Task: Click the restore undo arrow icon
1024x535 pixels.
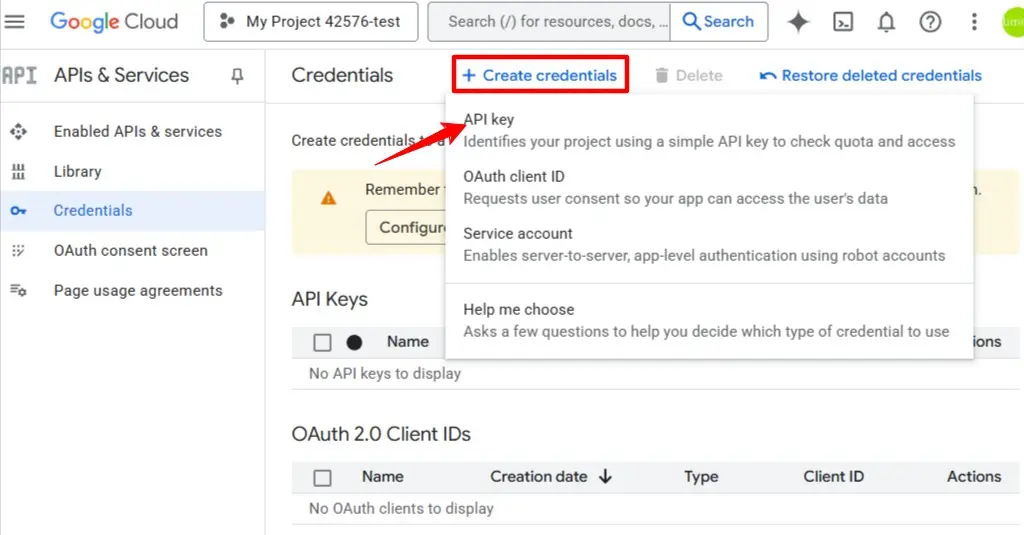Action: click(x=768, y=76)
